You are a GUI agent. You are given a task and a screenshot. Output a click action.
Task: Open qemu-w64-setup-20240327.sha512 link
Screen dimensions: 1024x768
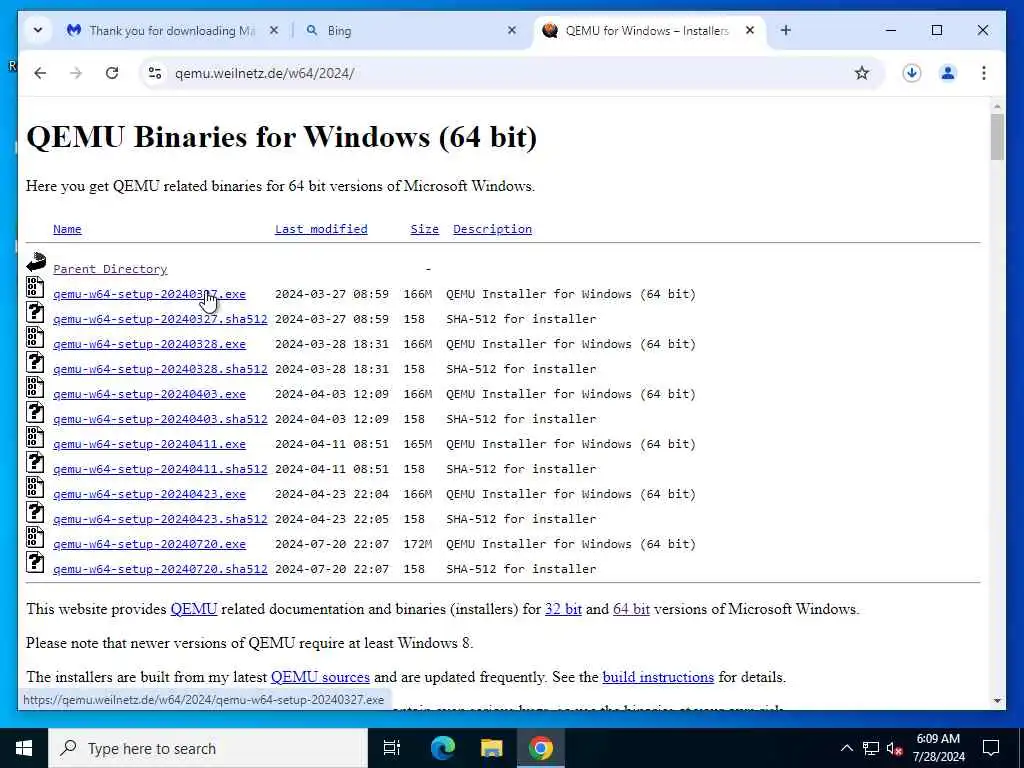click(x=160, y=319)
